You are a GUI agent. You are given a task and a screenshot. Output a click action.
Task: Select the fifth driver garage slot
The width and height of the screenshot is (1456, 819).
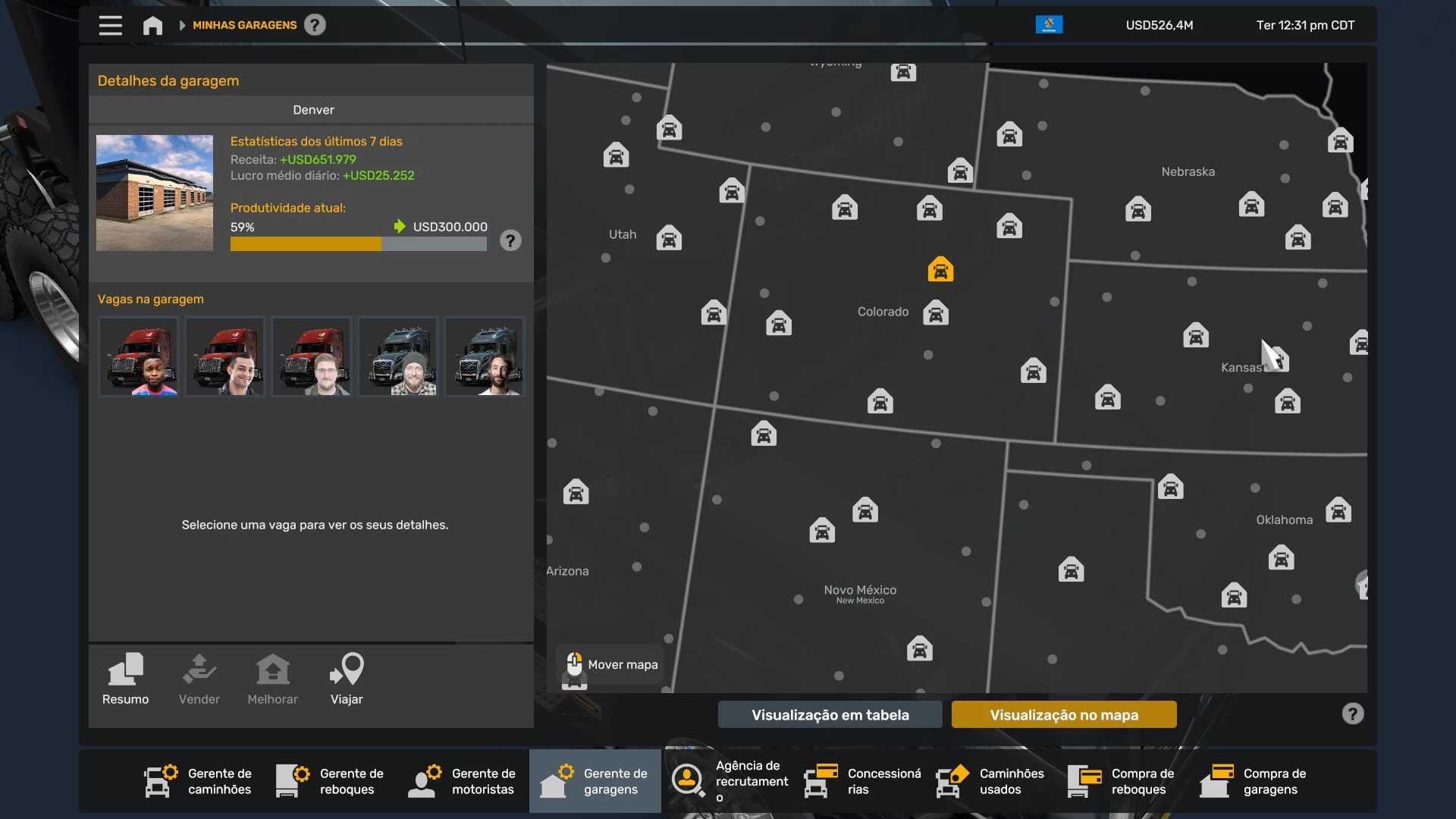tap(485, 356)
